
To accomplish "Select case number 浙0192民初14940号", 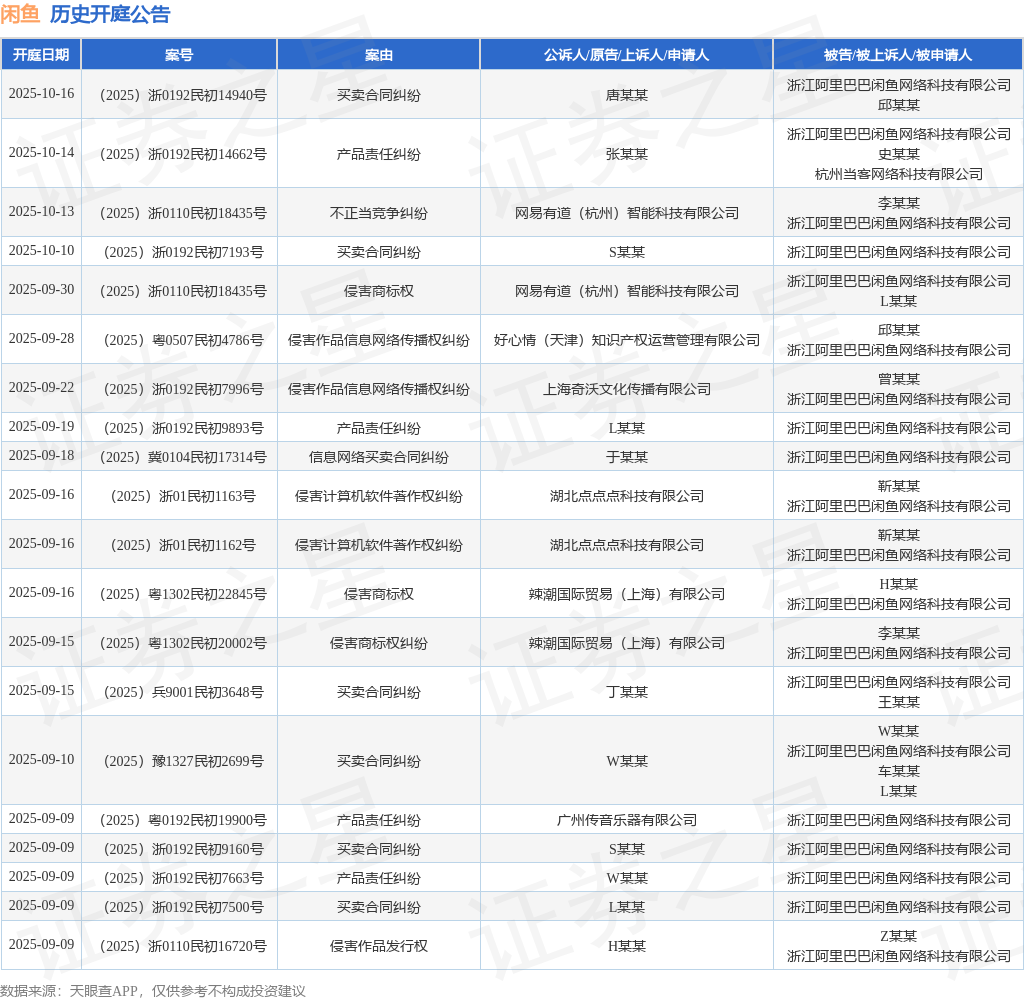I will click(x=183, y=95).
